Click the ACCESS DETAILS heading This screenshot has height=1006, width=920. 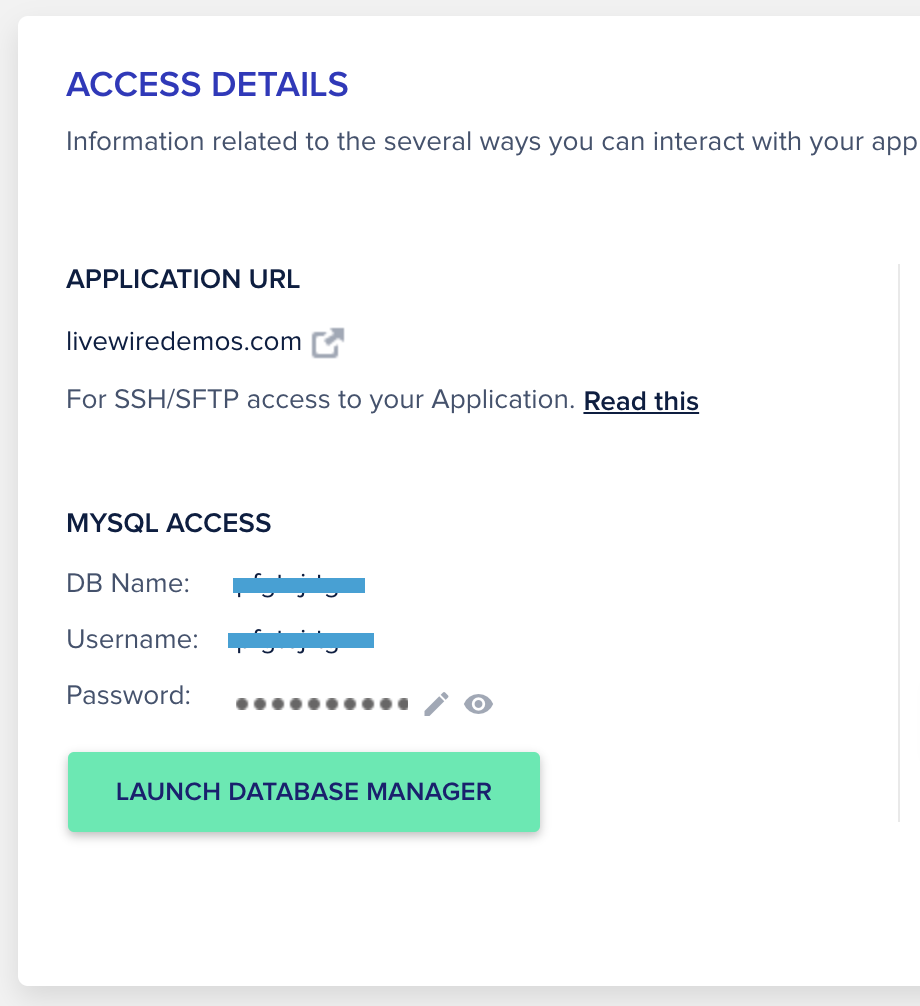[x=207, y=85]
